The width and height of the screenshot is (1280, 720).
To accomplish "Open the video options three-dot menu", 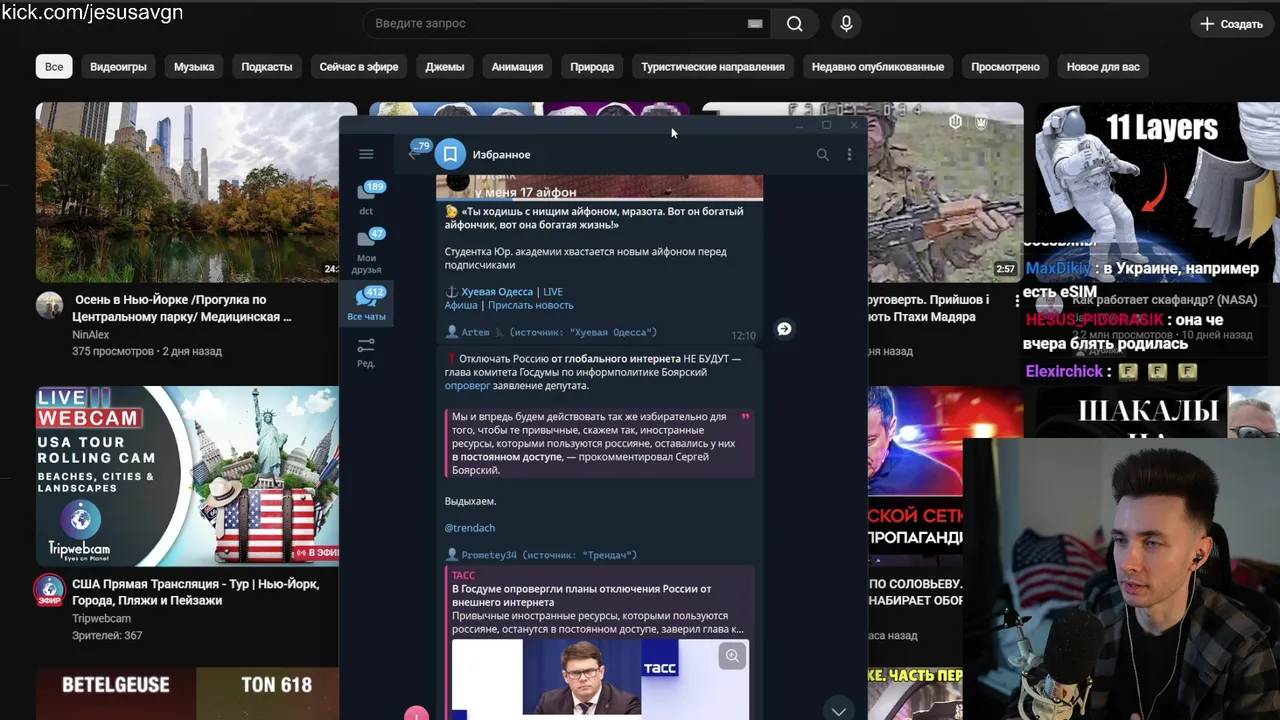I will click(x=1017, y=301).
